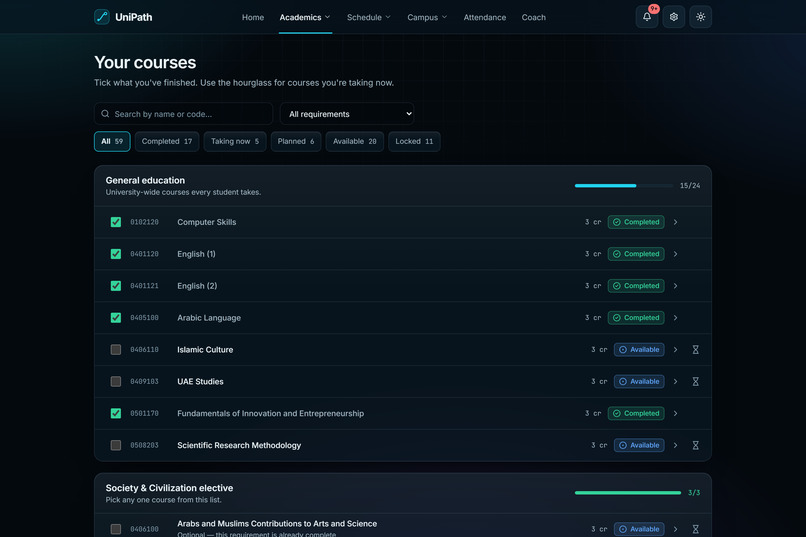Viewport: 806px width, 537px height.
Task: Tick the Scientific Research Methodology checkbox
Action: click(x=116, y=445)
